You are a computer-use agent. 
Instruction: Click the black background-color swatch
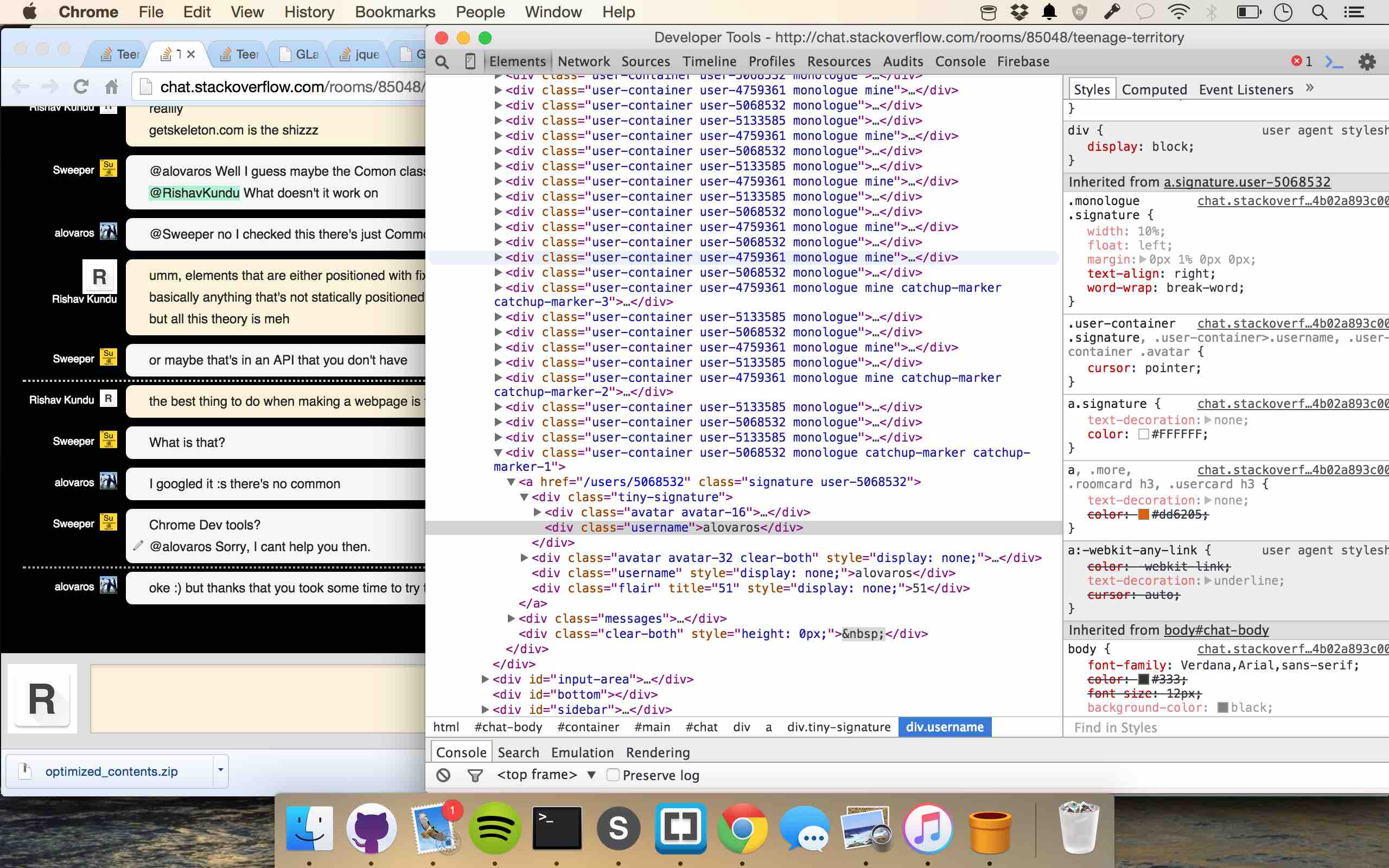coord(1222,707)
